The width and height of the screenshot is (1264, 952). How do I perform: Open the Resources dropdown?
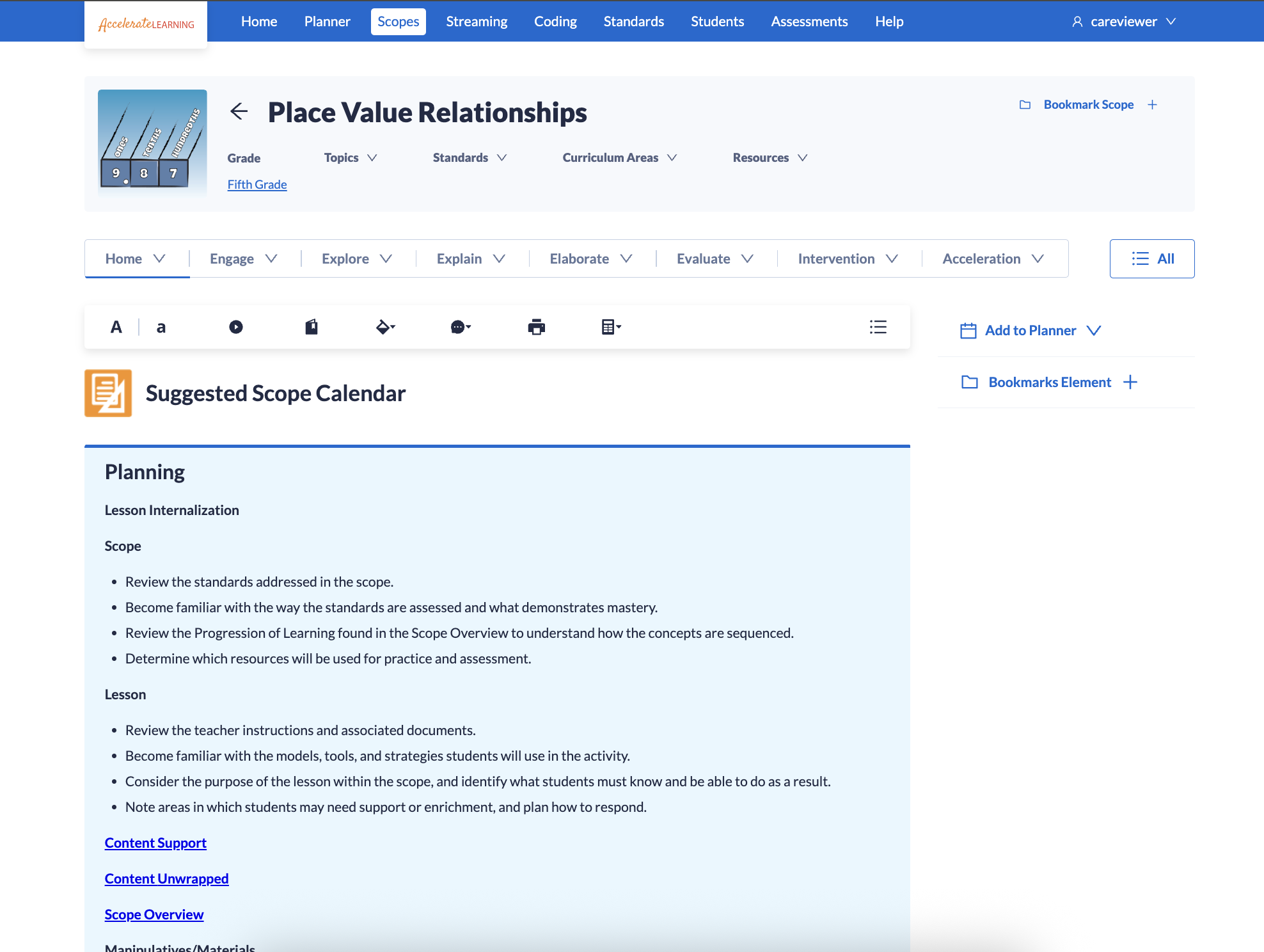[770, 157]
